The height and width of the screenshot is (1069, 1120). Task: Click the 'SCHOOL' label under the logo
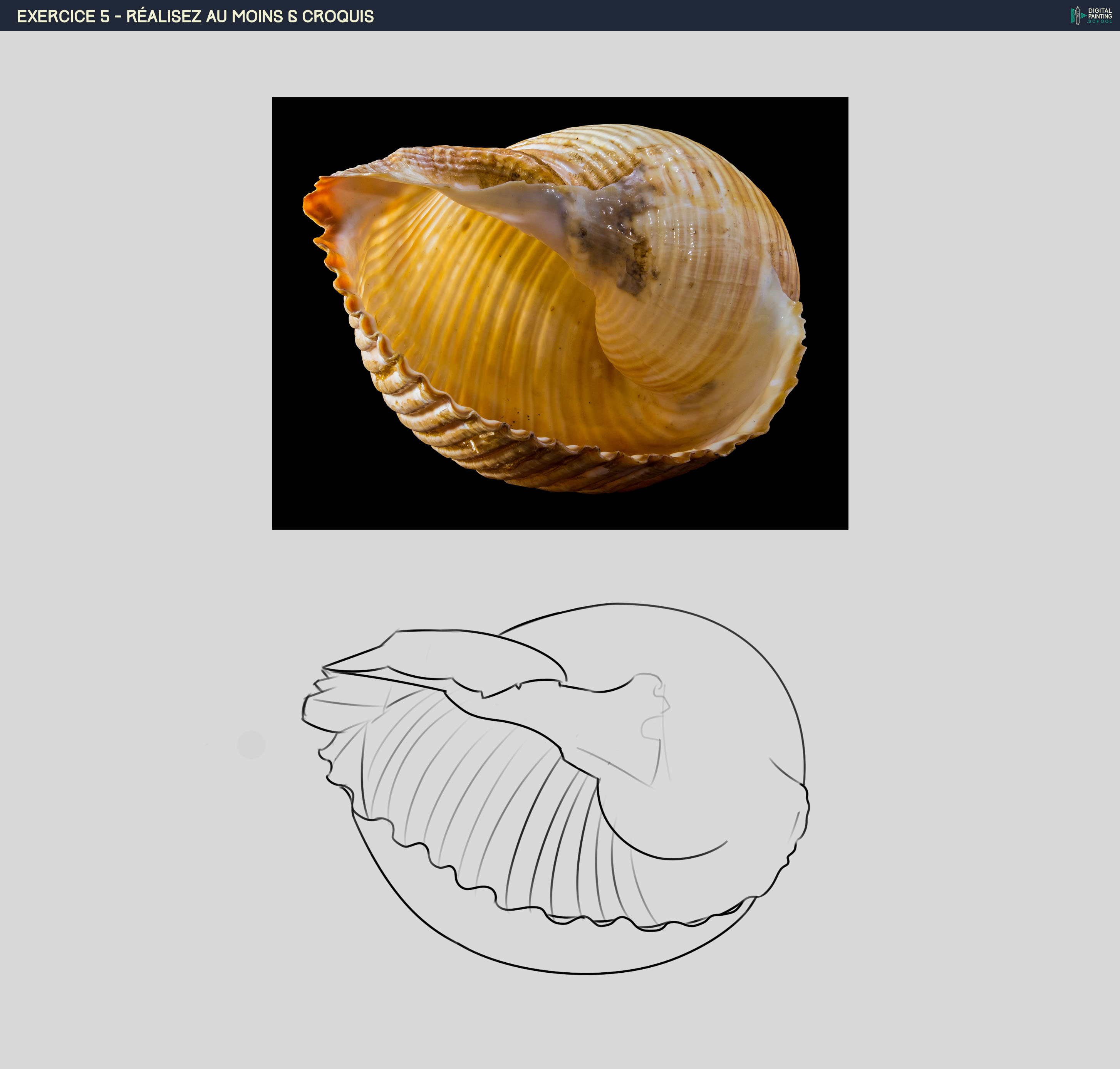click(1100, 22)
